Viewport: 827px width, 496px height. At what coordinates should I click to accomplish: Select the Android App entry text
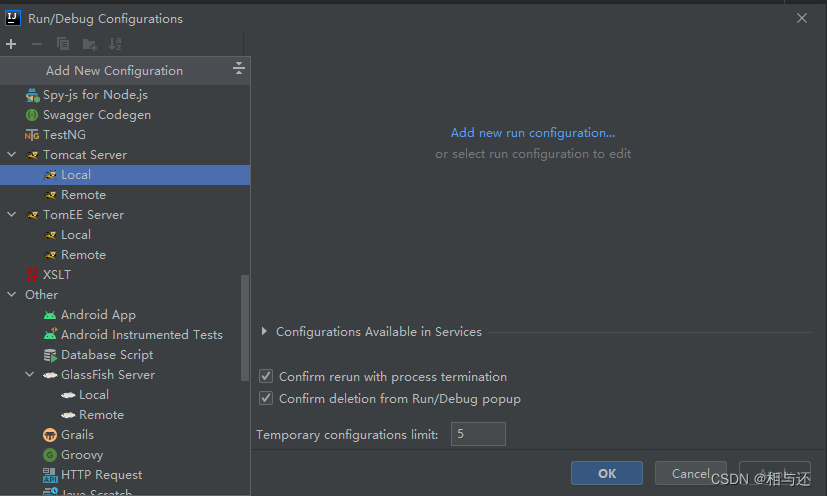click(98, 315)
